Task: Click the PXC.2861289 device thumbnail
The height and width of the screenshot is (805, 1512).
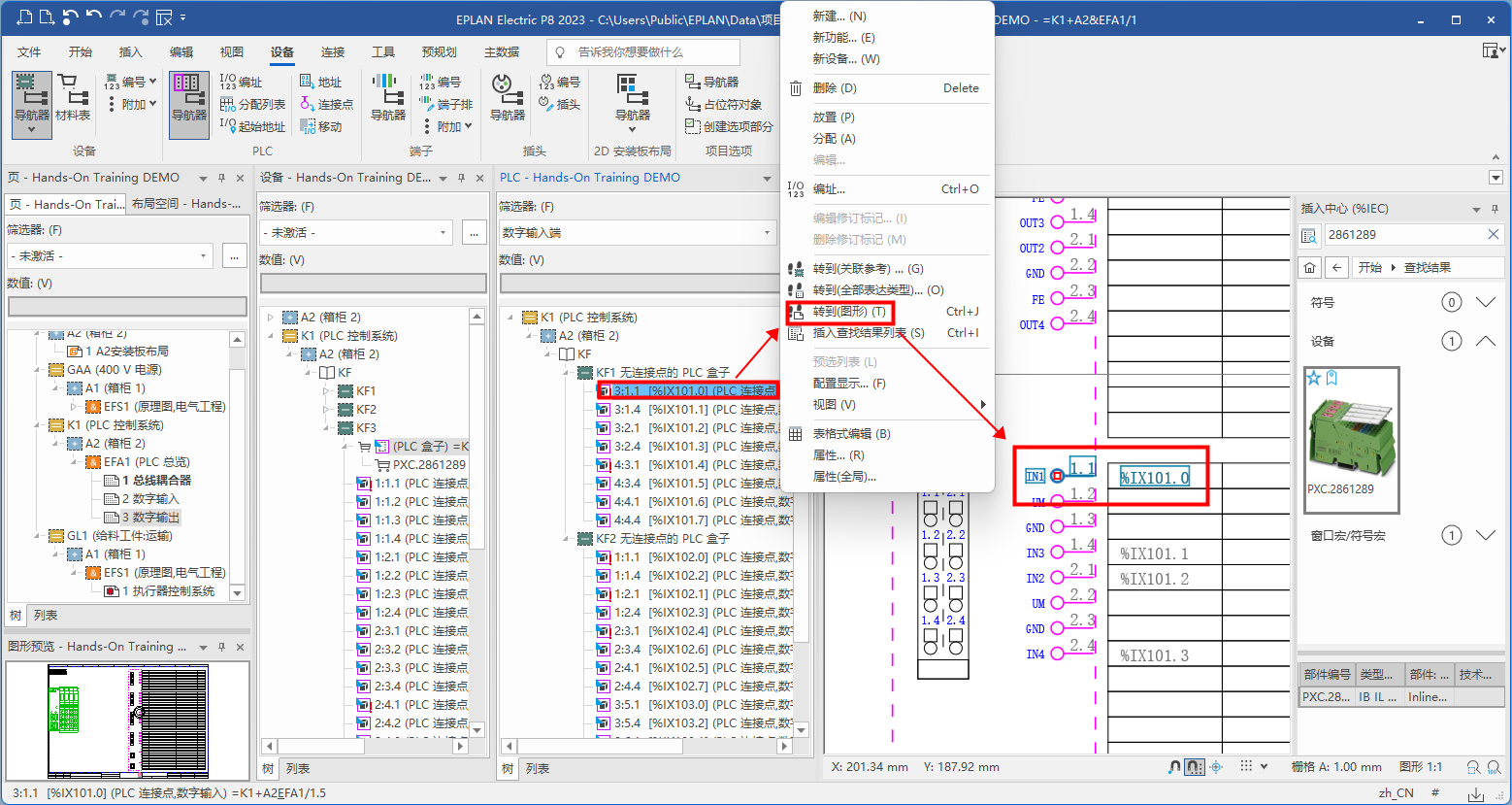Action: (x=1350, y=439)
